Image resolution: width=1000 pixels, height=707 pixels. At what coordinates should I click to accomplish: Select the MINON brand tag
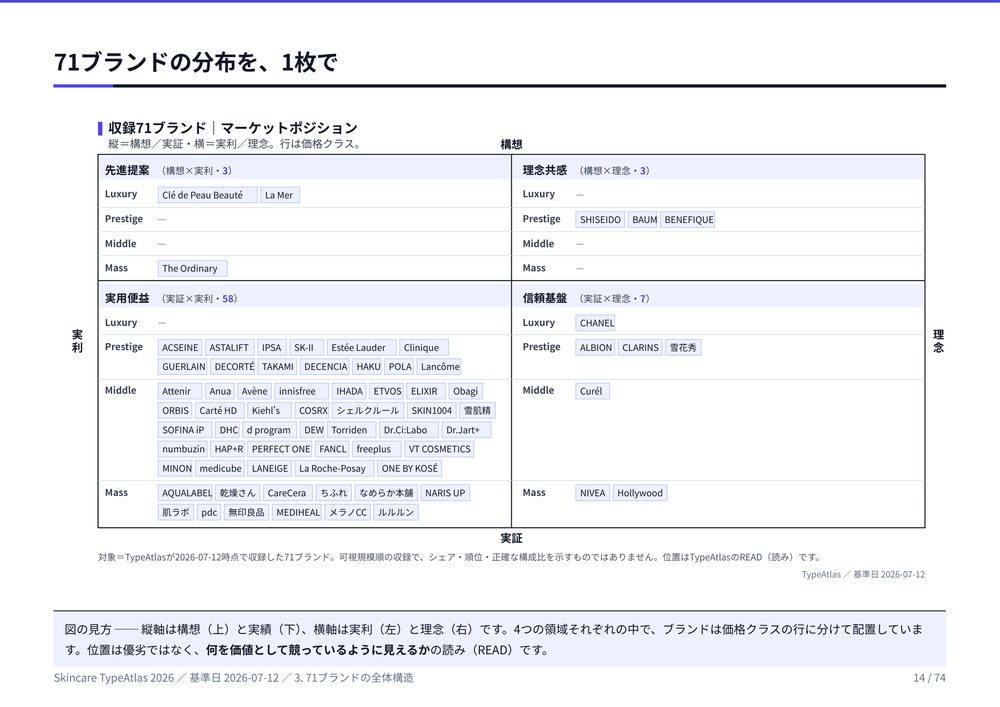click(x=176, y=468)
